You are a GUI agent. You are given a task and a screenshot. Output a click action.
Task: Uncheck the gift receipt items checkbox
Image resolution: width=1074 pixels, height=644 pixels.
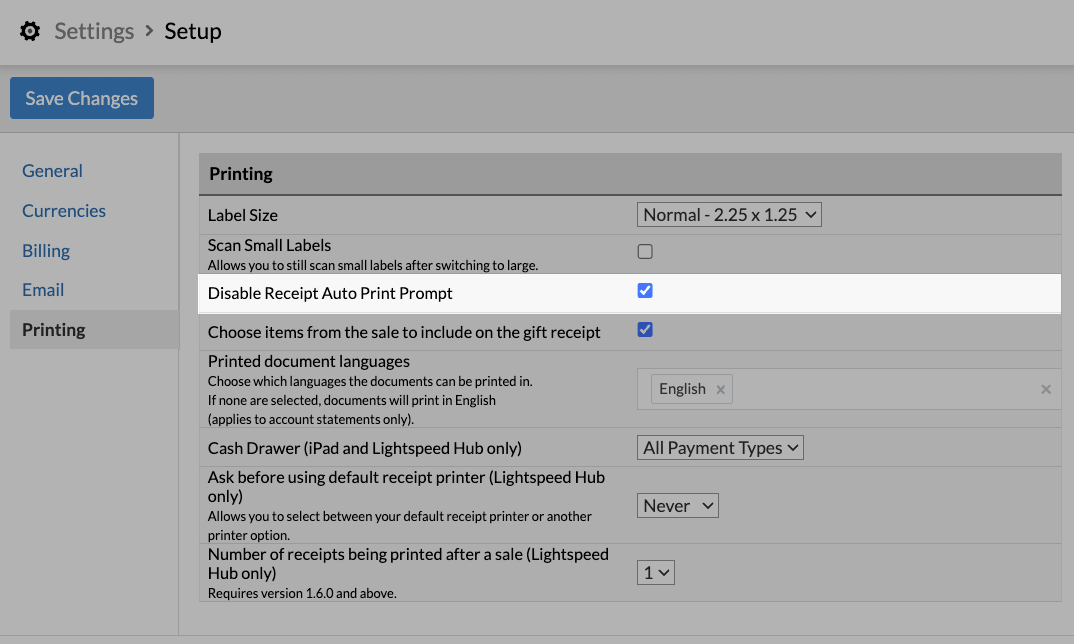(645, 330)
